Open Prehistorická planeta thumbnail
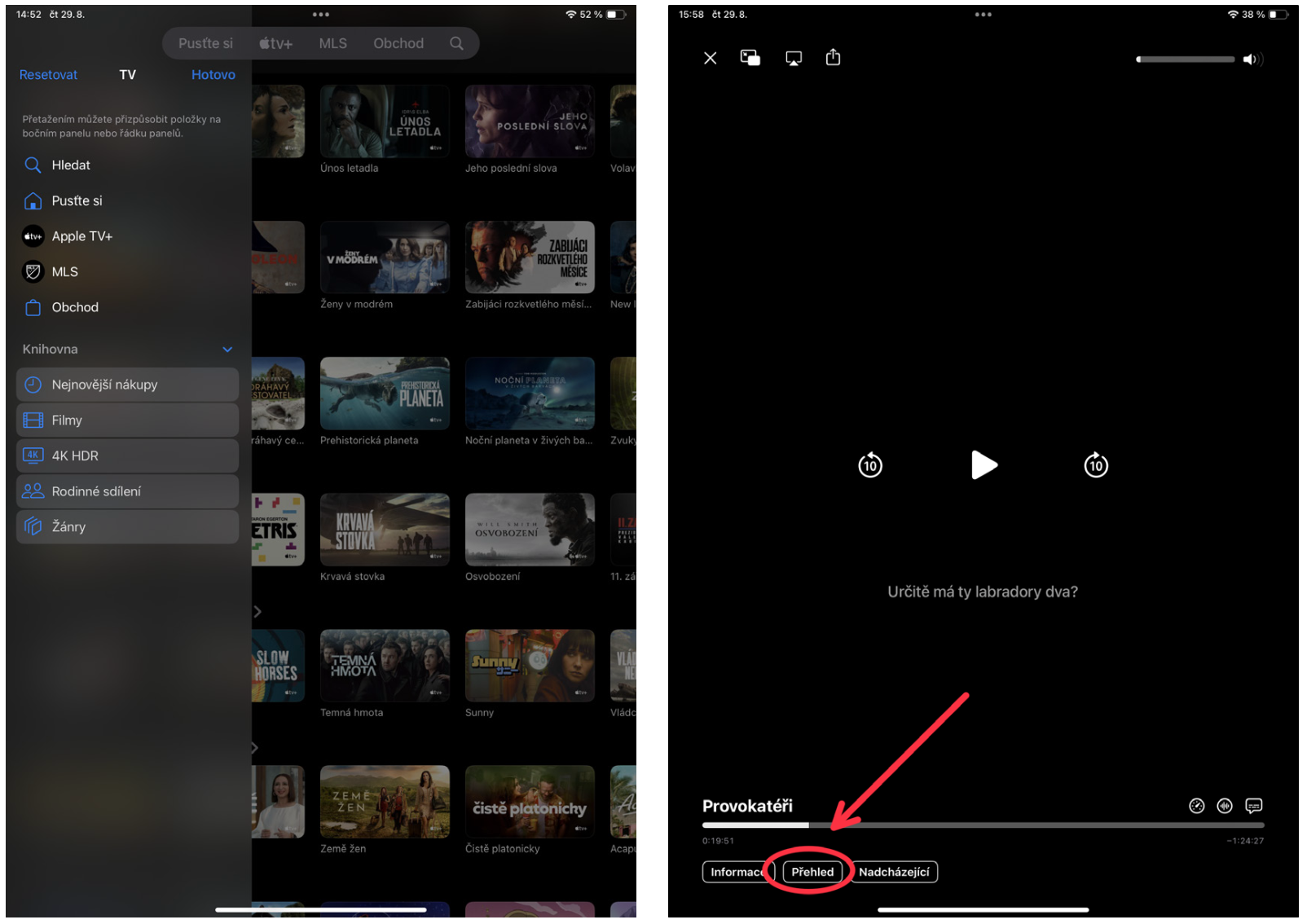The image size is (1307, 924). point(385,394)
